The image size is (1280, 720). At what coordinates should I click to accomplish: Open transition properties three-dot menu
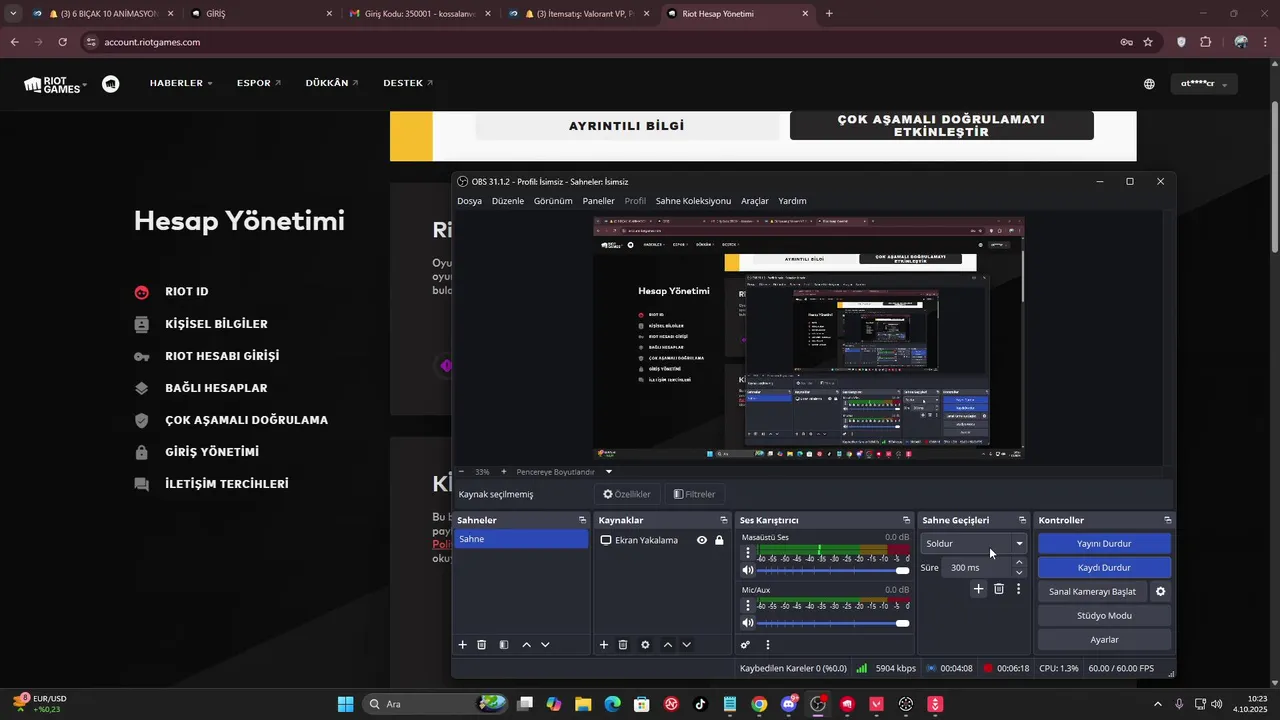coord(1019,589)
